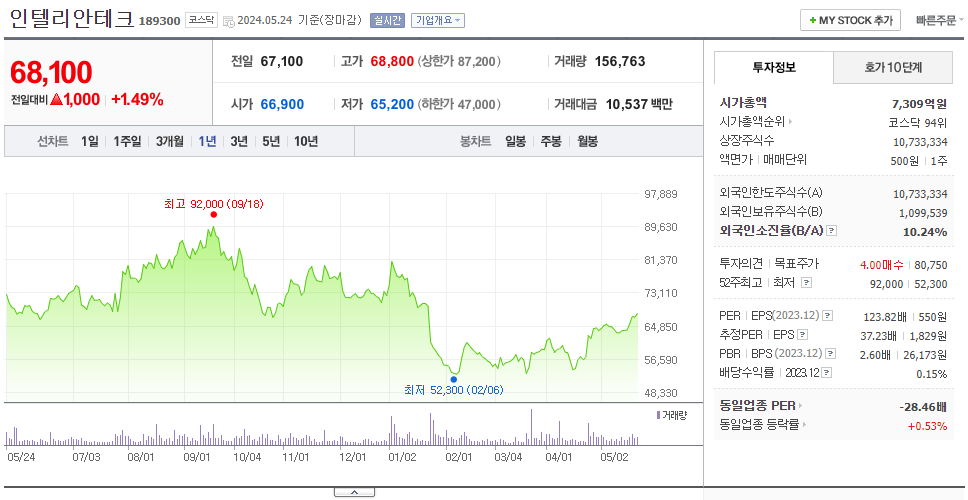
Task: Expand the 빠른주문 dropdown
Action: pos(940,20)
